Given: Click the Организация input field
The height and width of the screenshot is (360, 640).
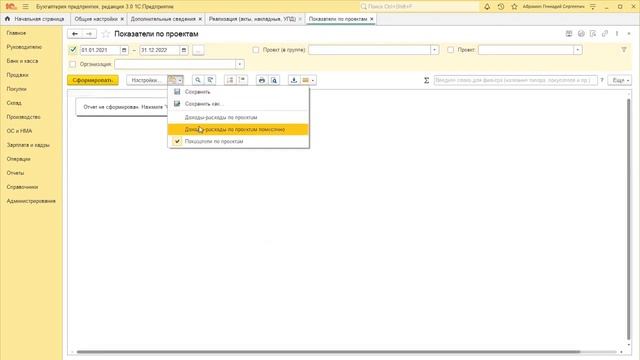Looking at the screenshot, I should [175, 64].
